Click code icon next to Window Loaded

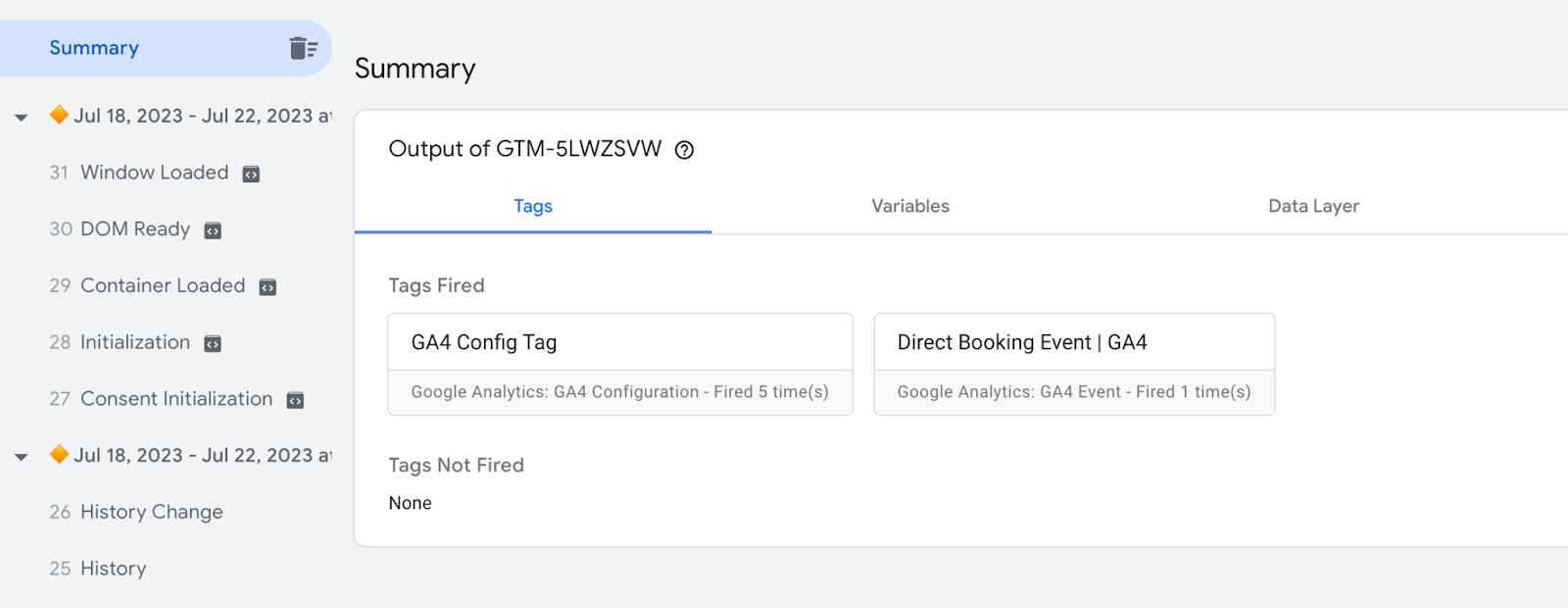[x=251, y=175]
